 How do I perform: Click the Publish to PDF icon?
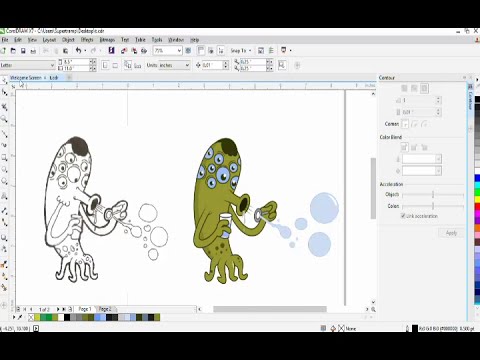pyautogui.click(x=144, y=51)
